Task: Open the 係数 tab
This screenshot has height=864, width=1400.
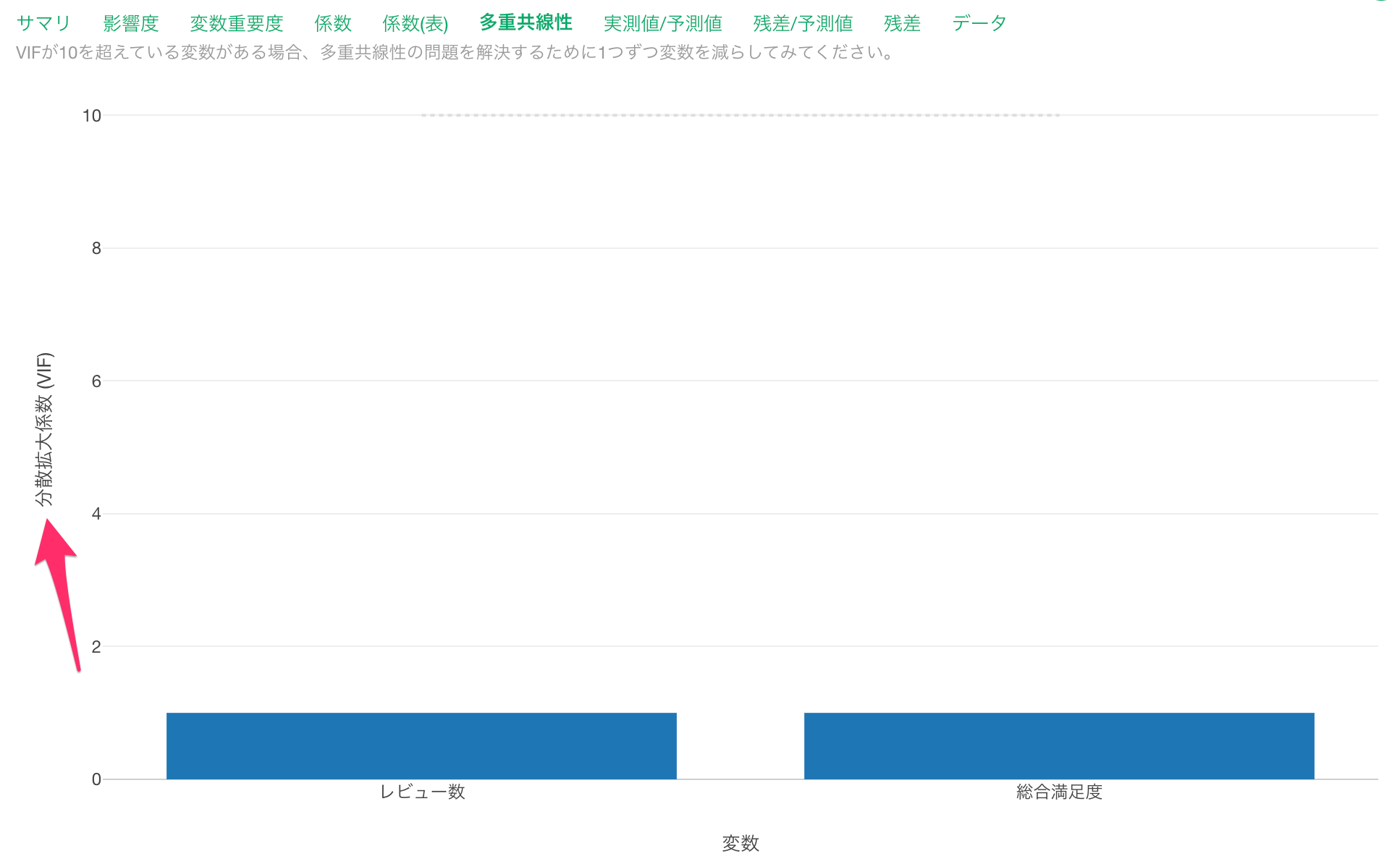Action: [x=333, y=24]
